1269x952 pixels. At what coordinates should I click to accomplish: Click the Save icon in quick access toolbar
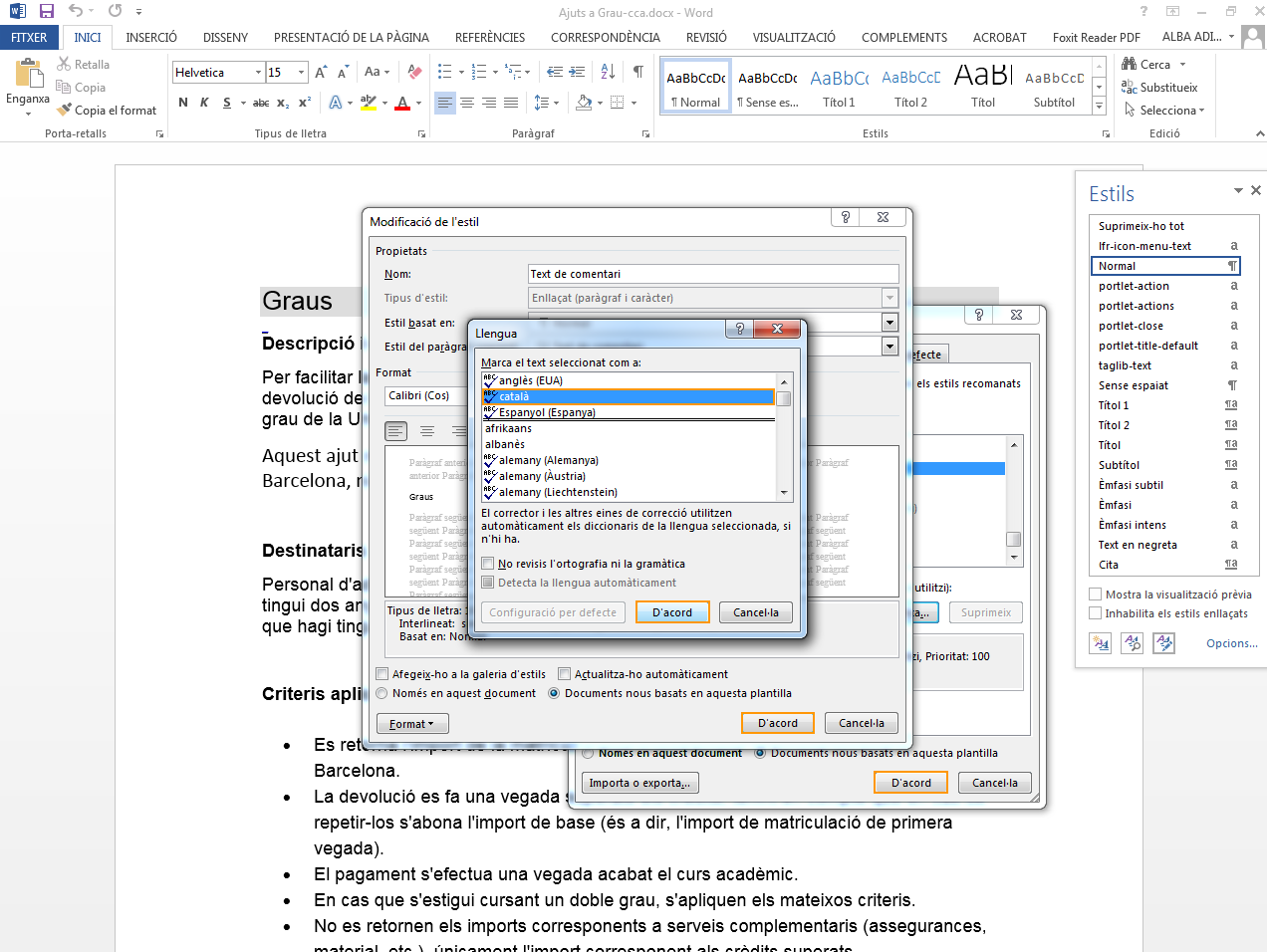[x=46, y=11]
